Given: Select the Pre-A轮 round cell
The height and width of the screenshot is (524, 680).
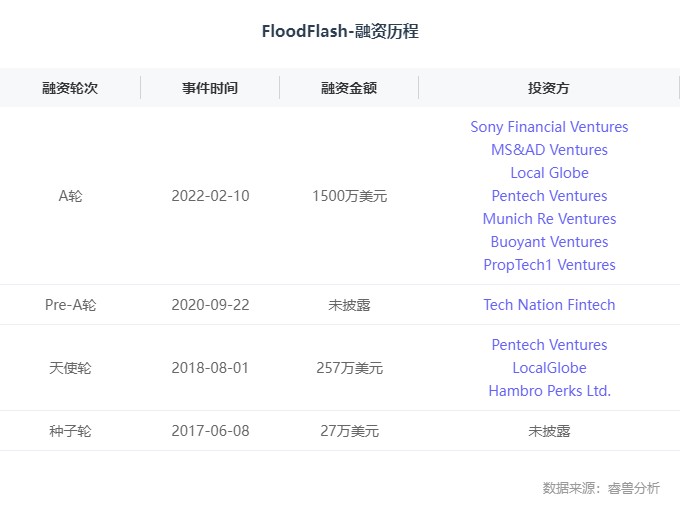Looking at the screenshot, I should 70,305.
